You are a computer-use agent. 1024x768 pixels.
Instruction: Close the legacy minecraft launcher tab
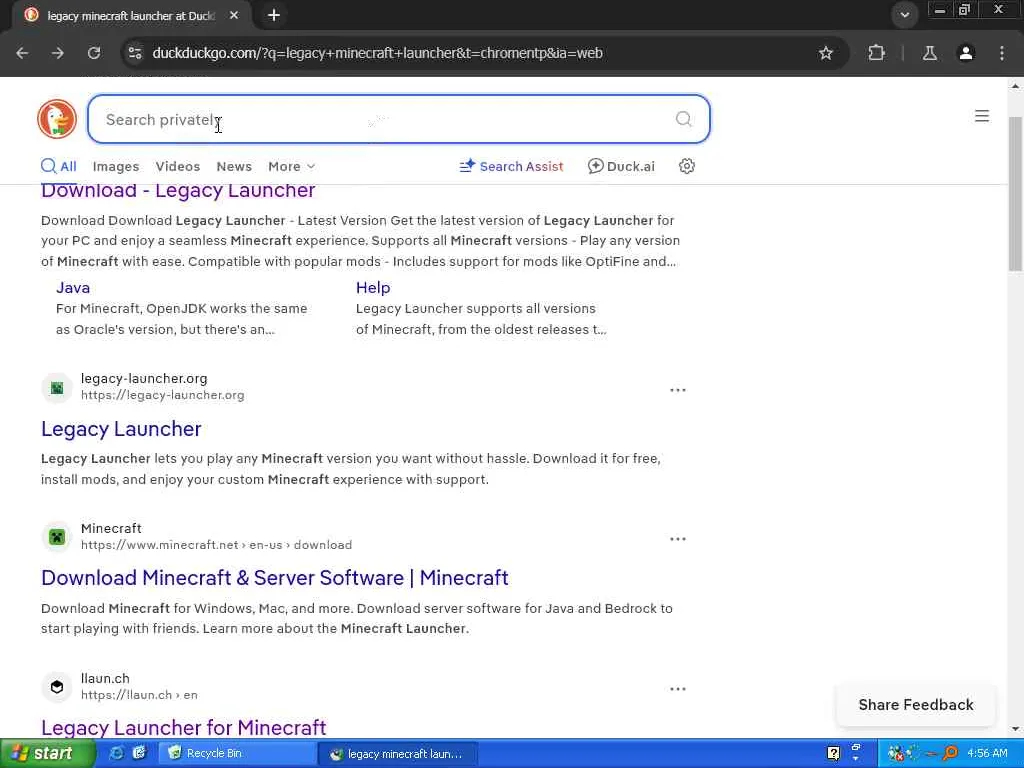(234, 15)
